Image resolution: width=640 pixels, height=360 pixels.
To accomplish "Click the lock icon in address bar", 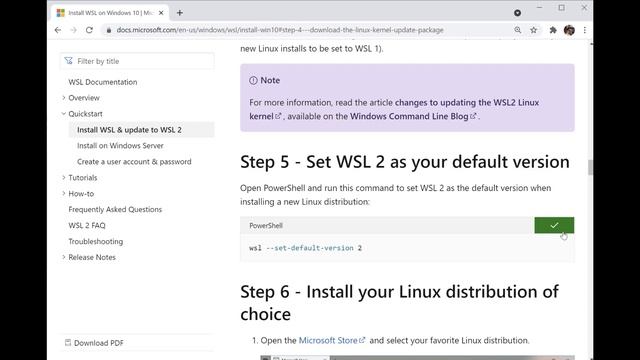I will 109,30.
